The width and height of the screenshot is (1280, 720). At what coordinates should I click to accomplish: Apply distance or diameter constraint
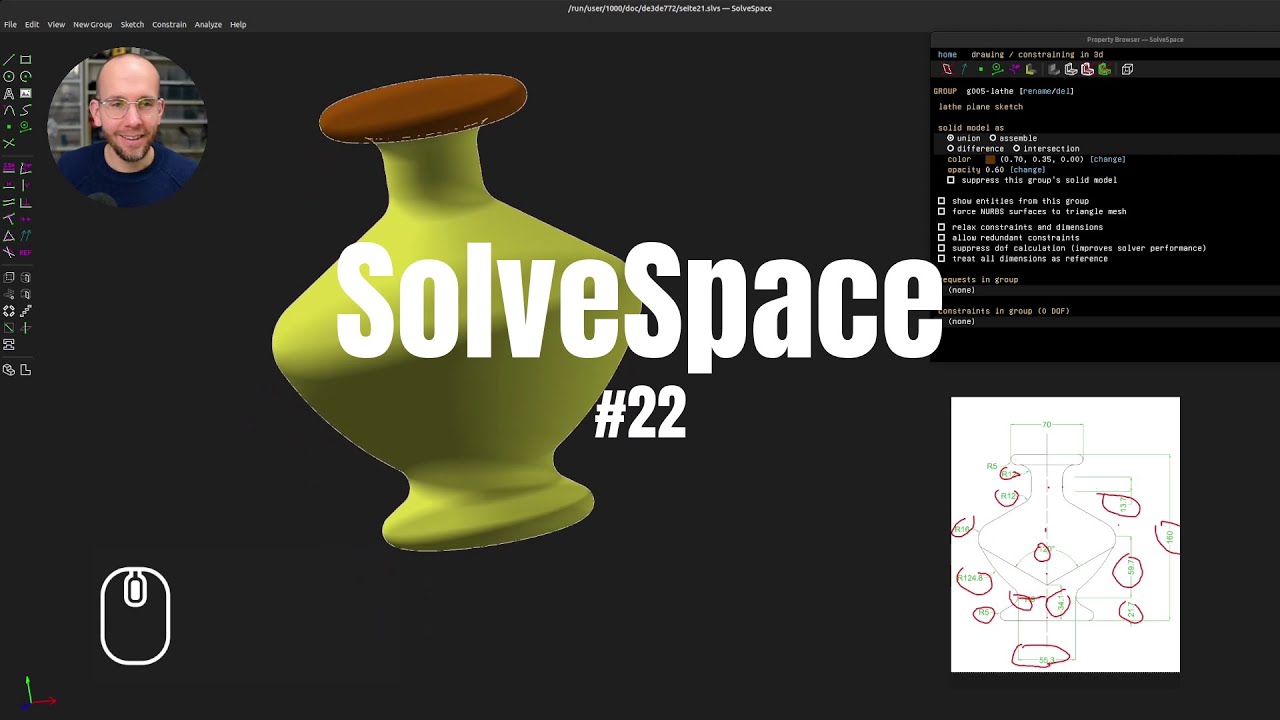point(9,168)
